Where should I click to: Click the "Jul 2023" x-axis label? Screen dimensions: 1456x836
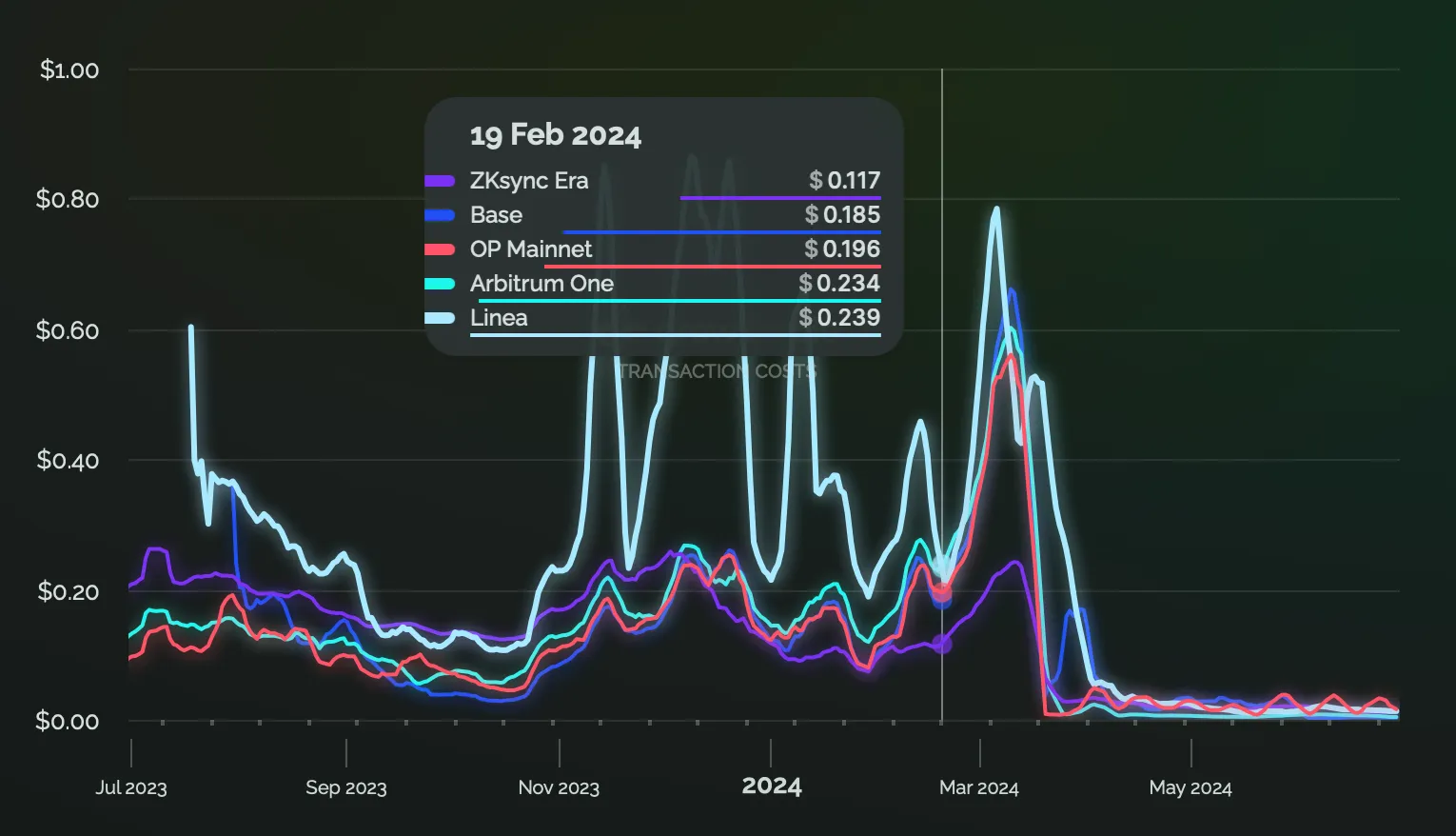131,788
